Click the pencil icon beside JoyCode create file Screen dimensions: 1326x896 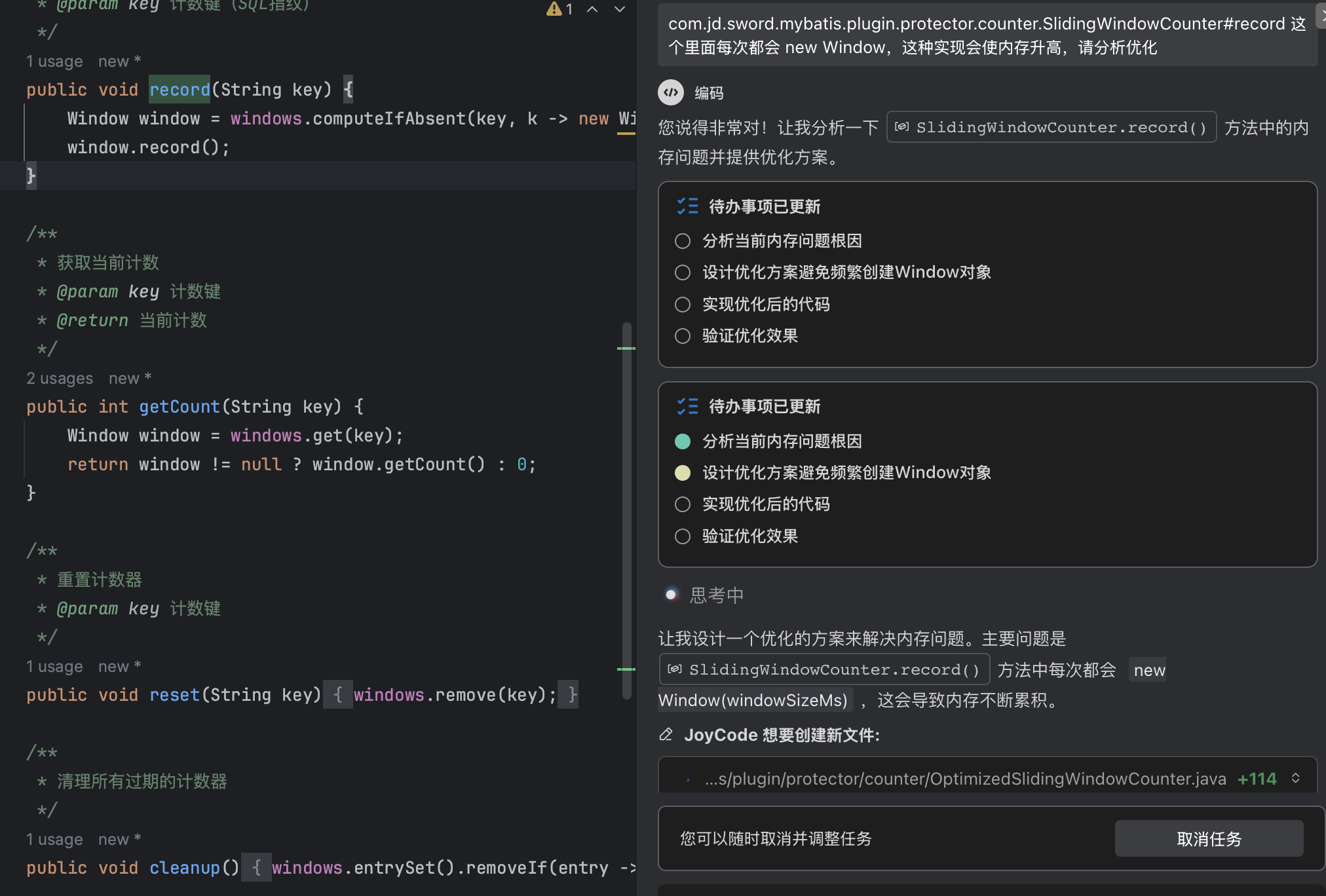(666, 735)
